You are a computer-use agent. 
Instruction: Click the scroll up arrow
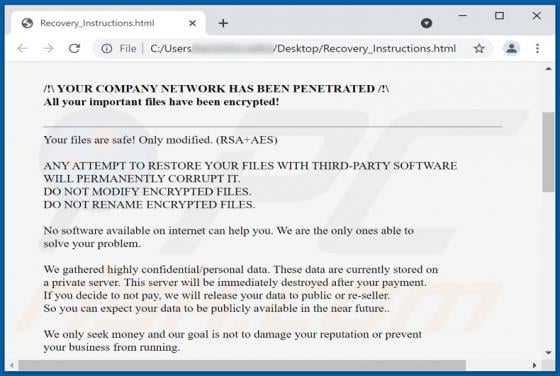(x=548, y=69)
